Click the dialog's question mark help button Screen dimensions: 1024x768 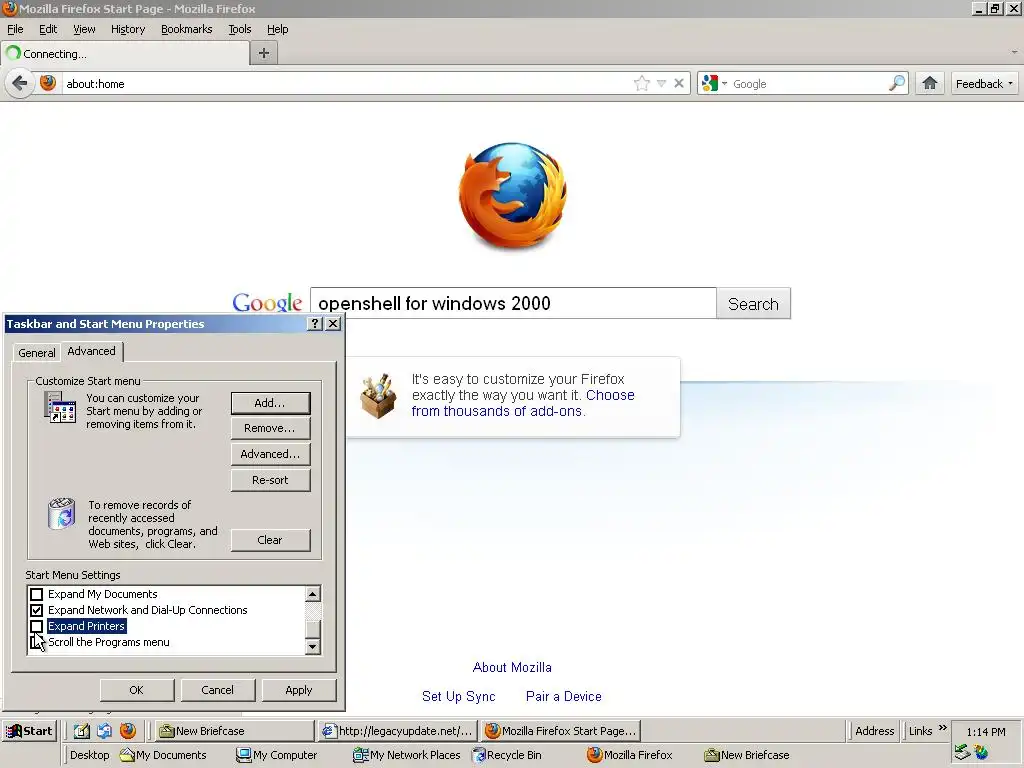(315, 323)
